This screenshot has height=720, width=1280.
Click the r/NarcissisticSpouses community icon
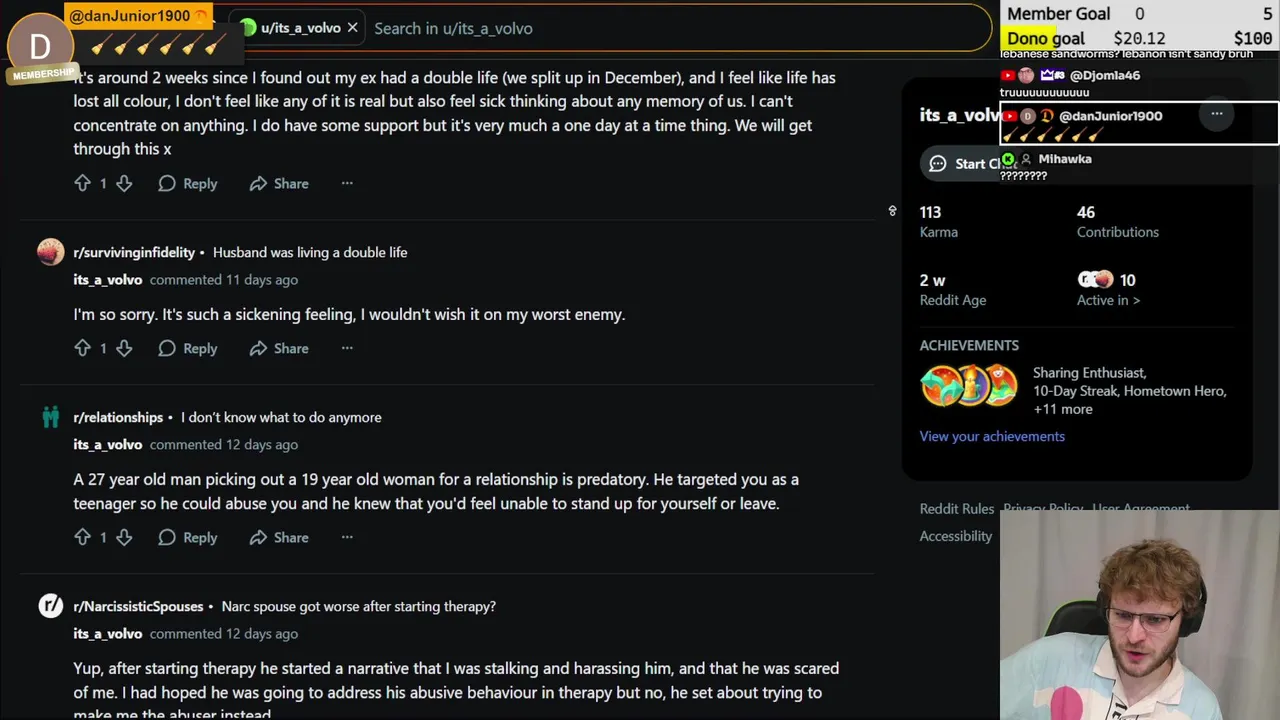tap(50, 606)
